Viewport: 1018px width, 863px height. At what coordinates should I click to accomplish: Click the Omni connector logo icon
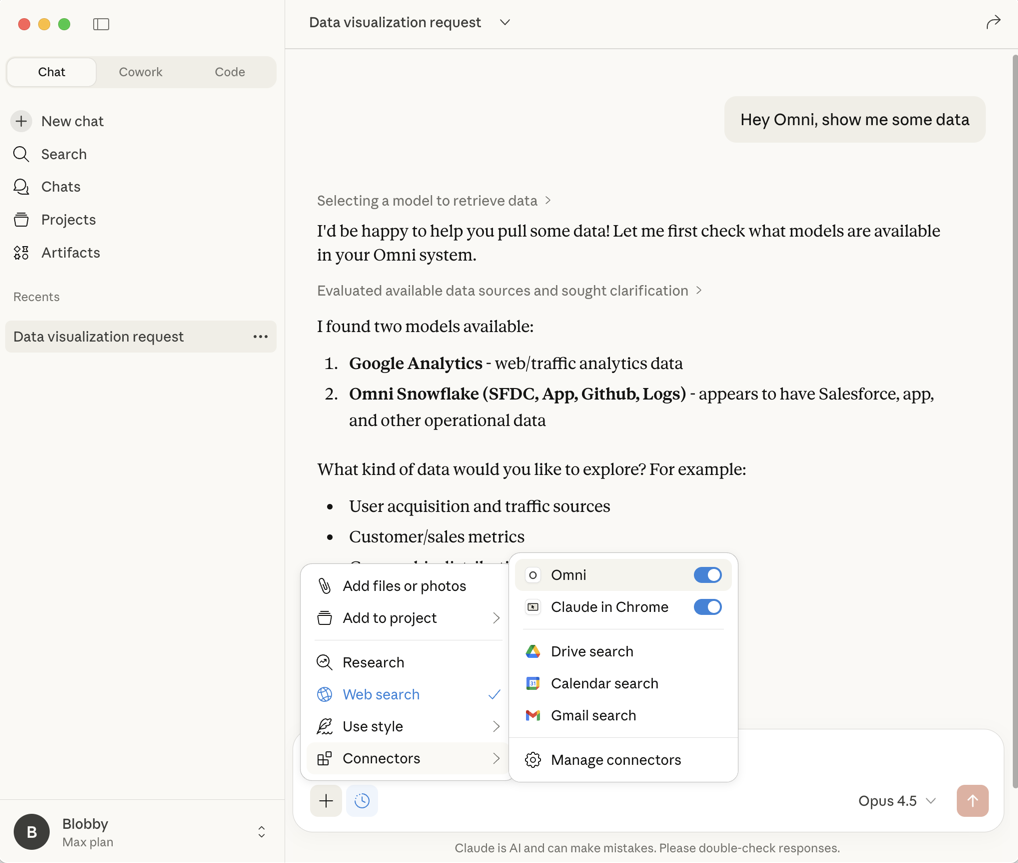[x=532, y=575]
